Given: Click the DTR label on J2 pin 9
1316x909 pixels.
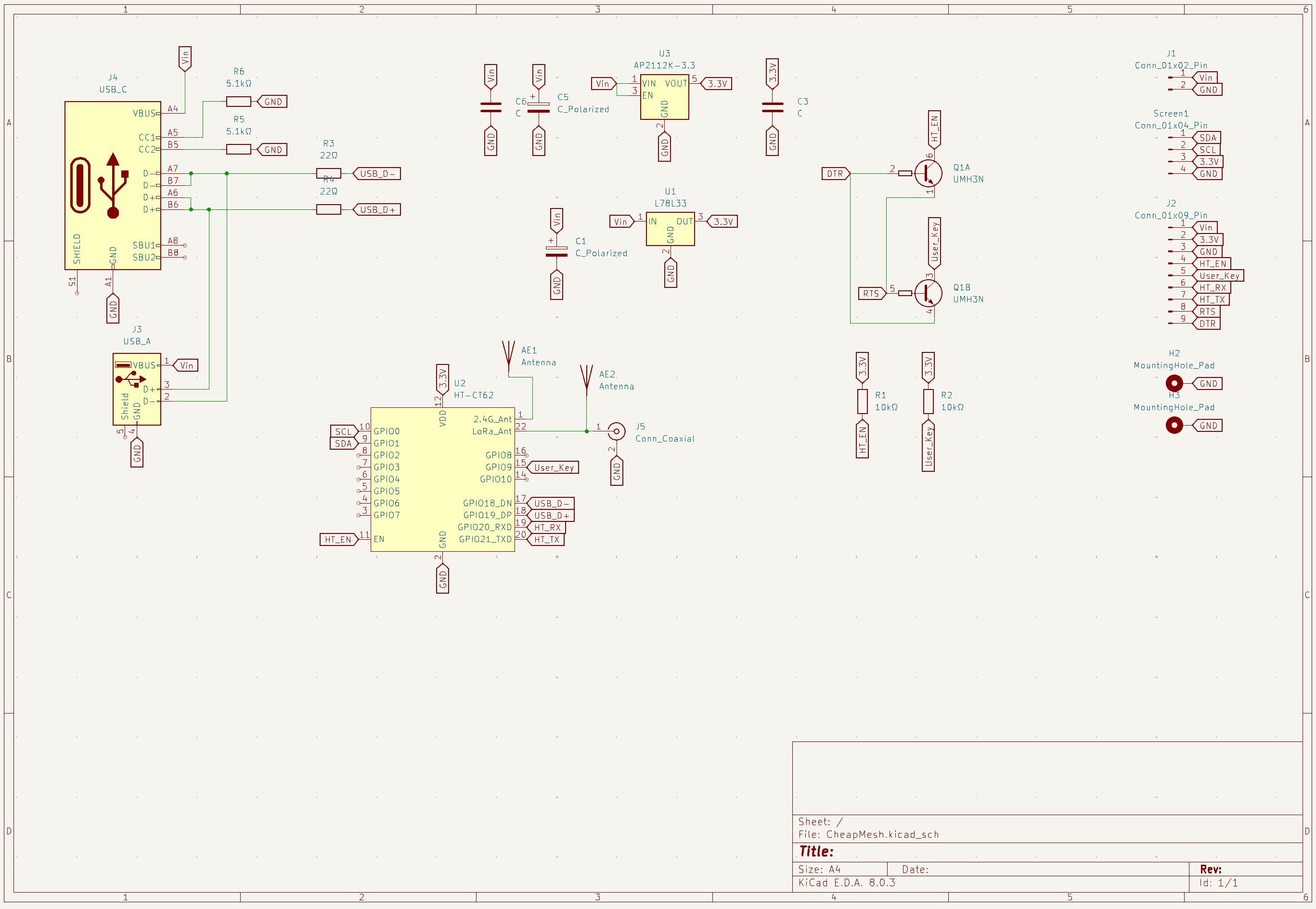Looking at the screenshot, I should coord(1207,324).
